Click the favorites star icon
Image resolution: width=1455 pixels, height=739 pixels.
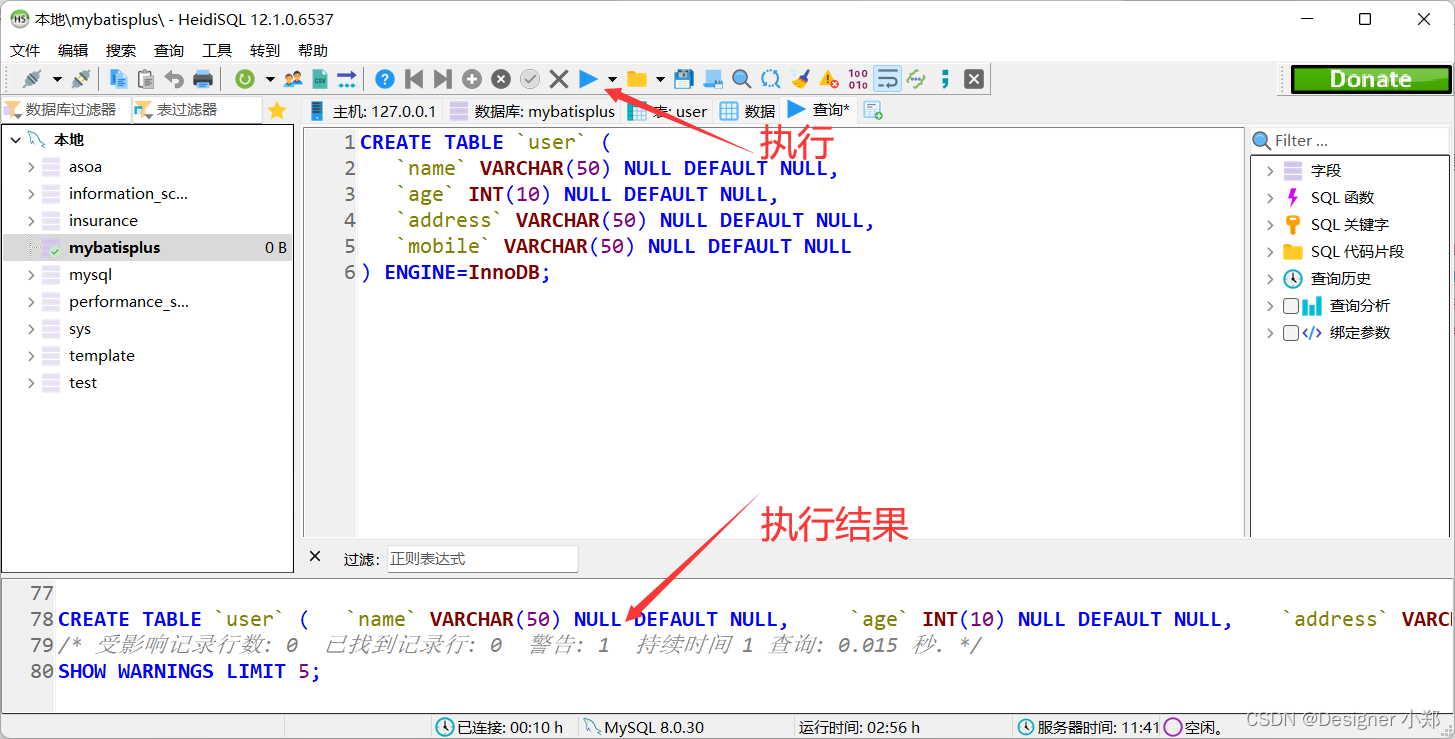(x=277, y=110)
